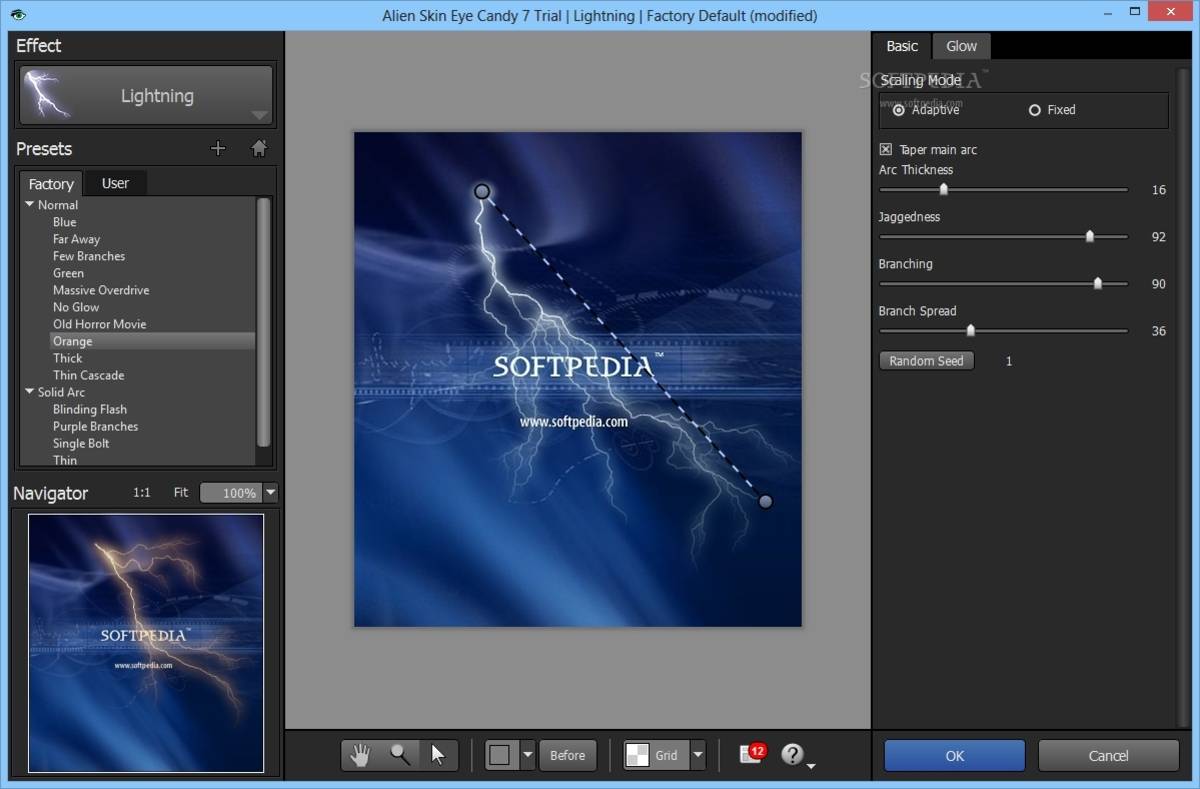Click the Before preview button
The image size is (1200, 789).
click(567, 755)
